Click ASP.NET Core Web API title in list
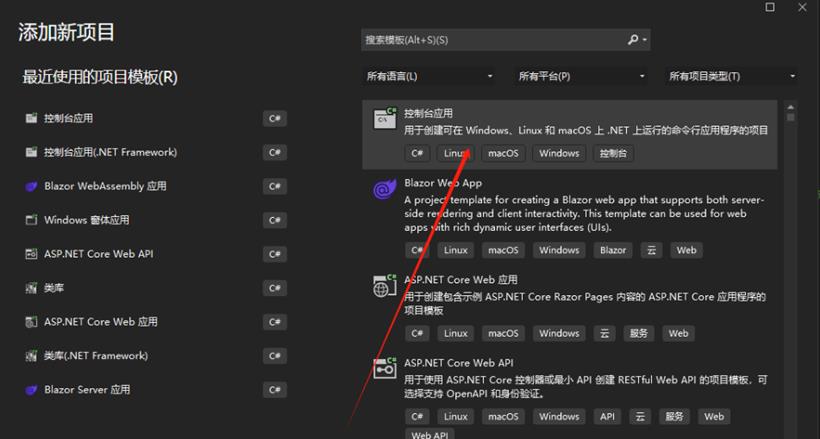 (459, 363)
